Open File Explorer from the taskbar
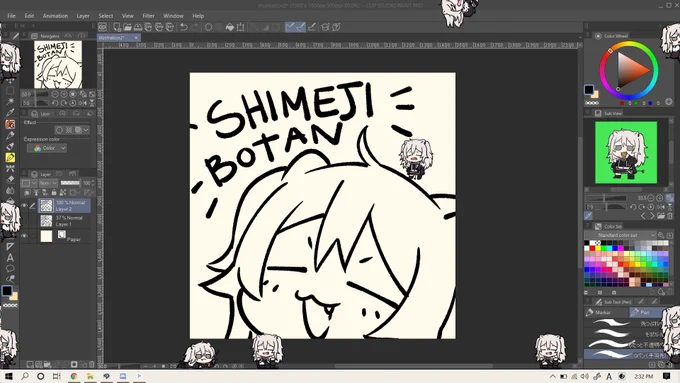680x383 pixels. click(x=90, y=376)
